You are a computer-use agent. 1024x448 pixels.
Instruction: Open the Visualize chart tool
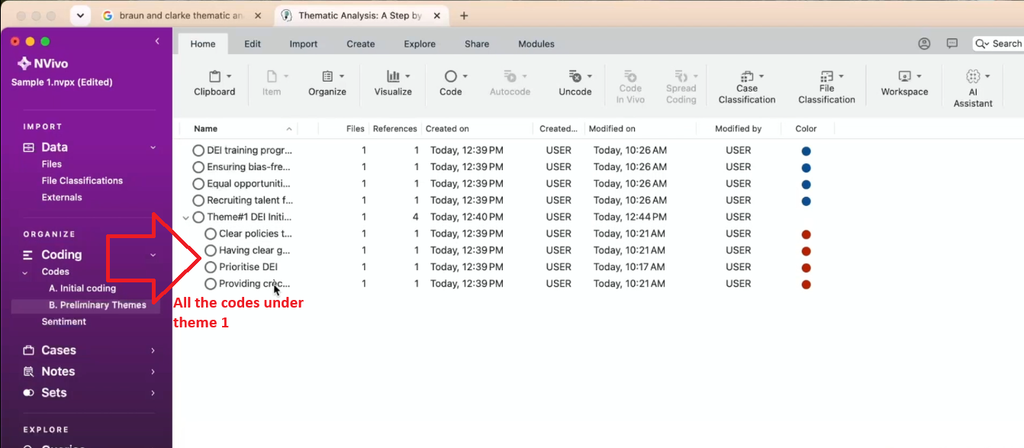point(392,84)
